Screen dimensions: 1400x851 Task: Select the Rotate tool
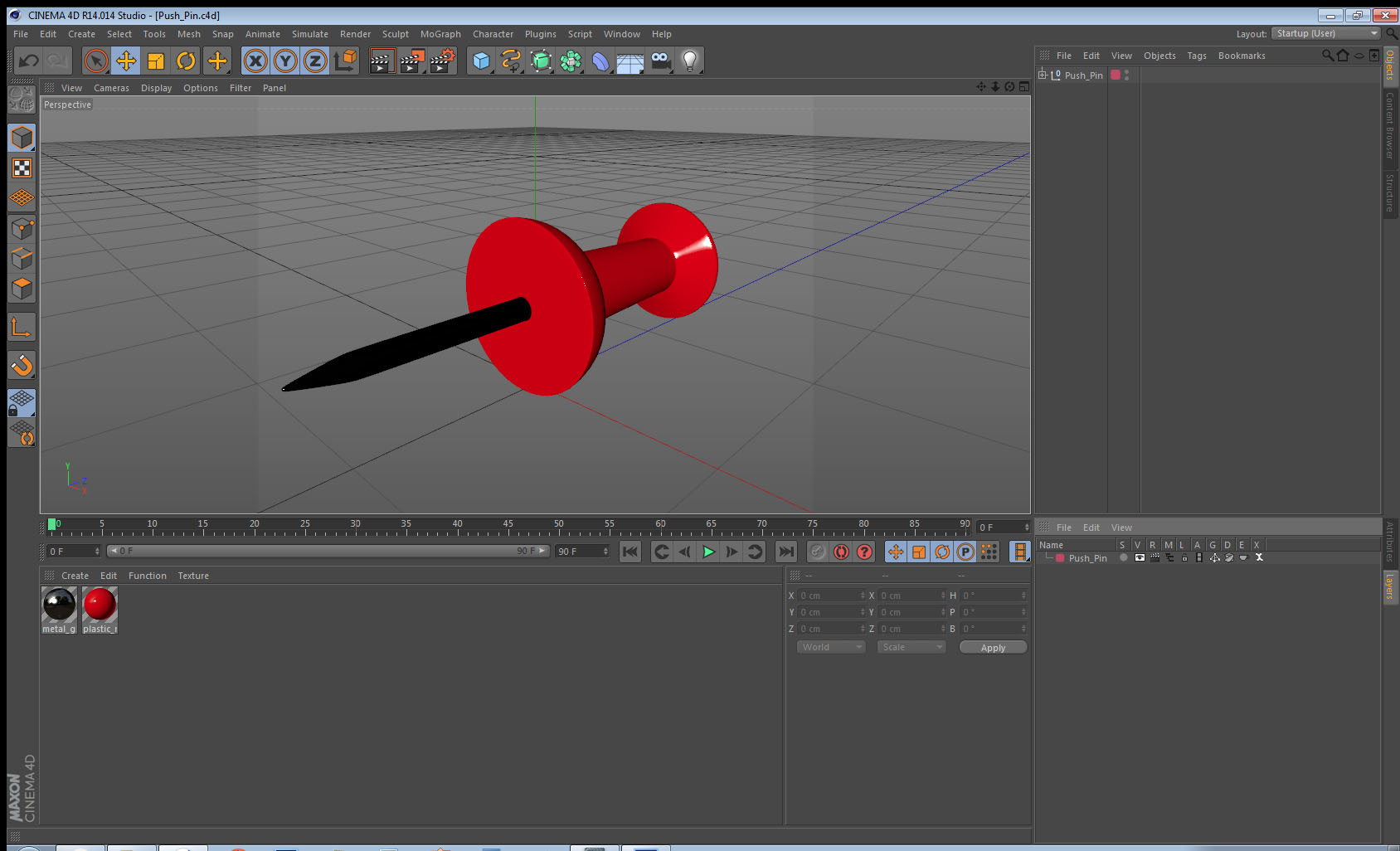tap(185, 61)
